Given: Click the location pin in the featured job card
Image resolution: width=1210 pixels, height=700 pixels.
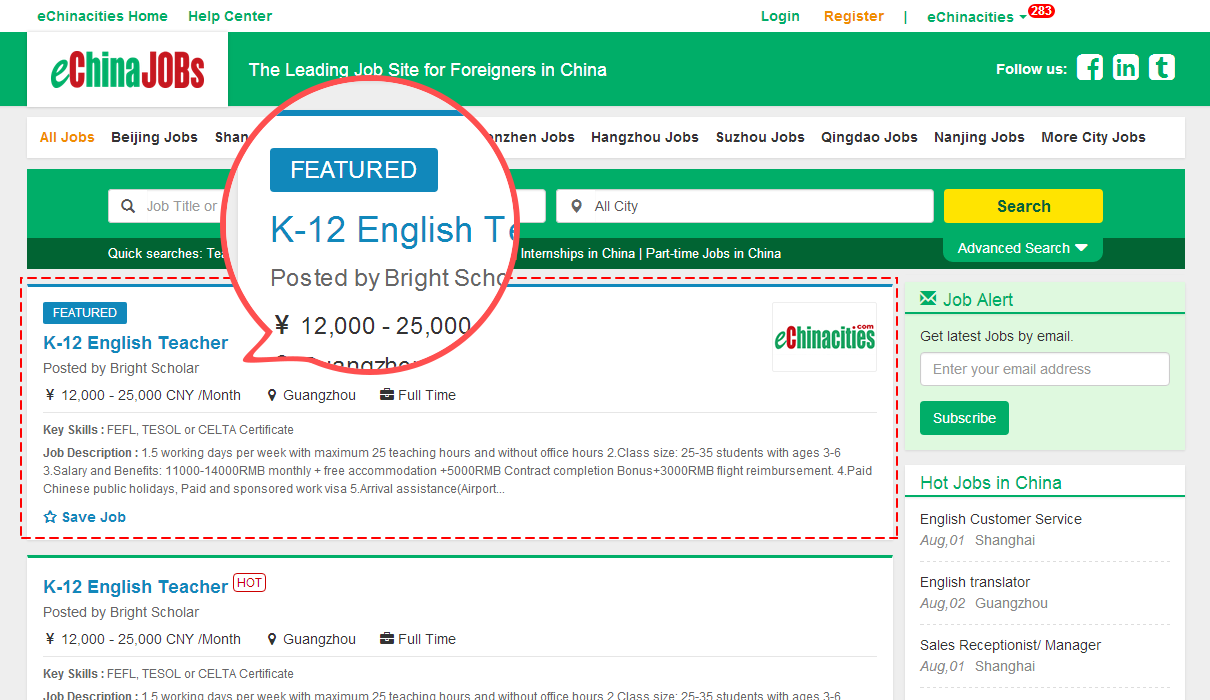Looking at the screenshot, I should [272, 395].
